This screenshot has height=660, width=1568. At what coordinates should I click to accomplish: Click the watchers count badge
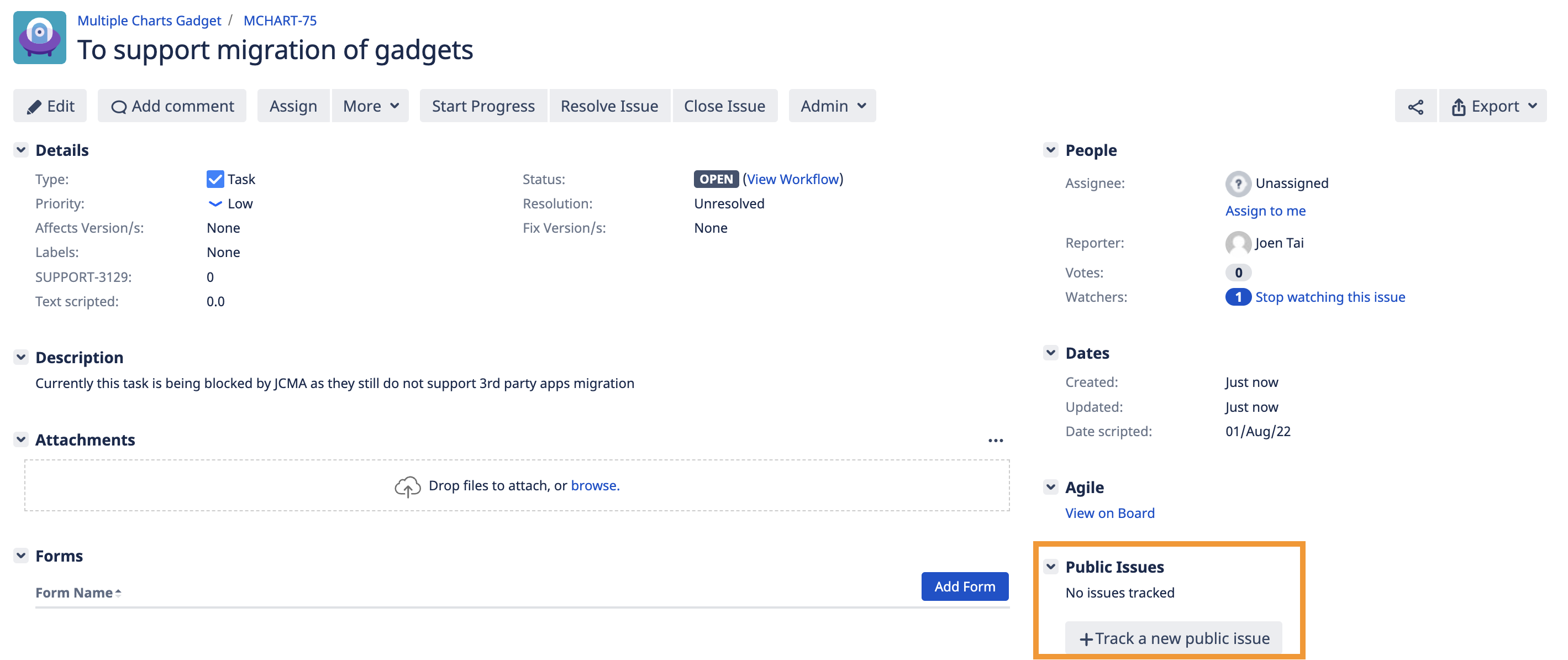[1237, 297]
